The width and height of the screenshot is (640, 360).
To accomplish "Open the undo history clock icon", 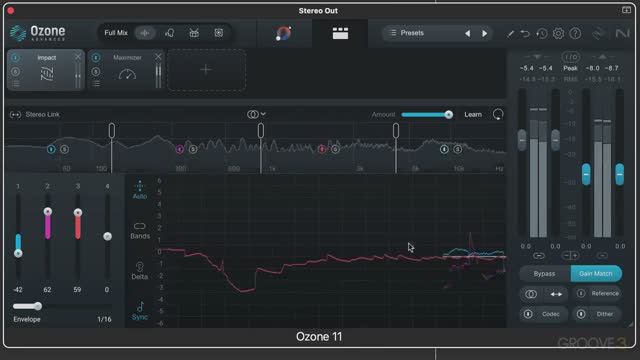I will click(542, 33).
